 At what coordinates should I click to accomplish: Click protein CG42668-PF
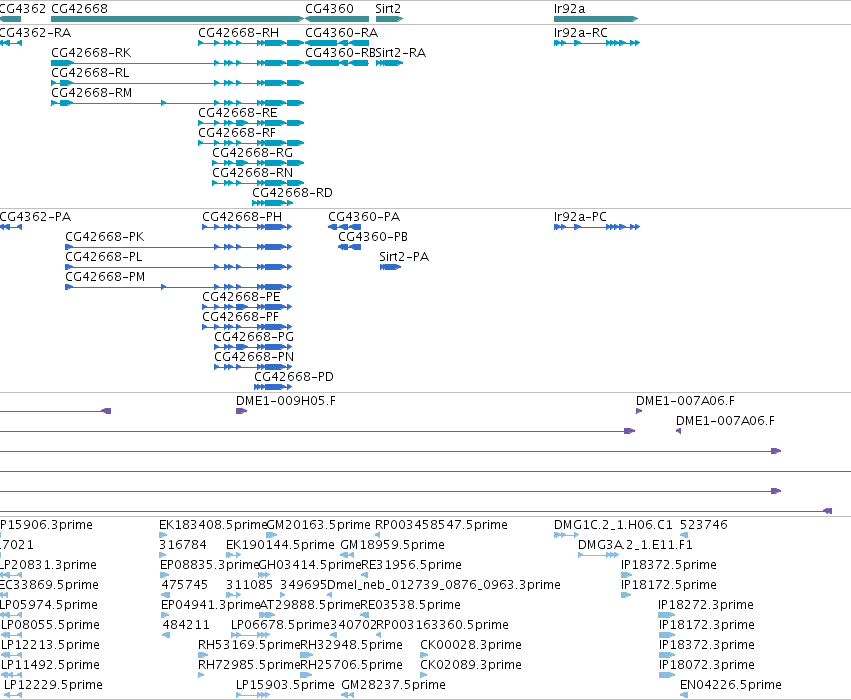pyautogui.click(x=240, y=317)
